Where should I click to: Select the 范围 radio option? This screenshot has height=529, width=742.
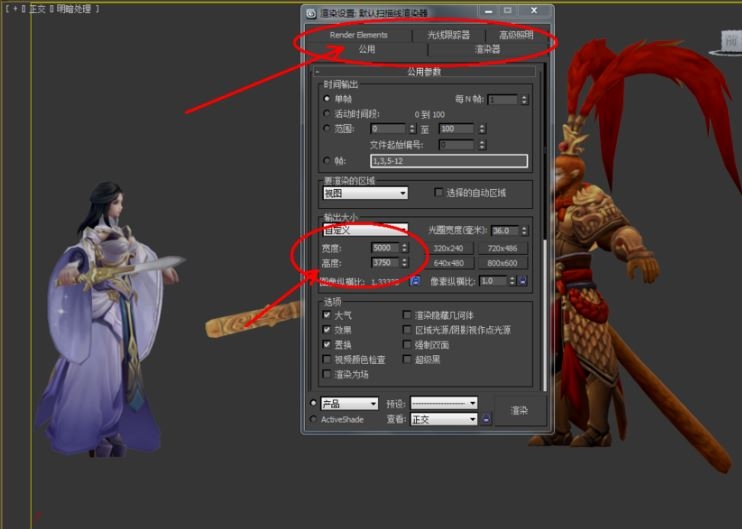[x=327, y=128]
